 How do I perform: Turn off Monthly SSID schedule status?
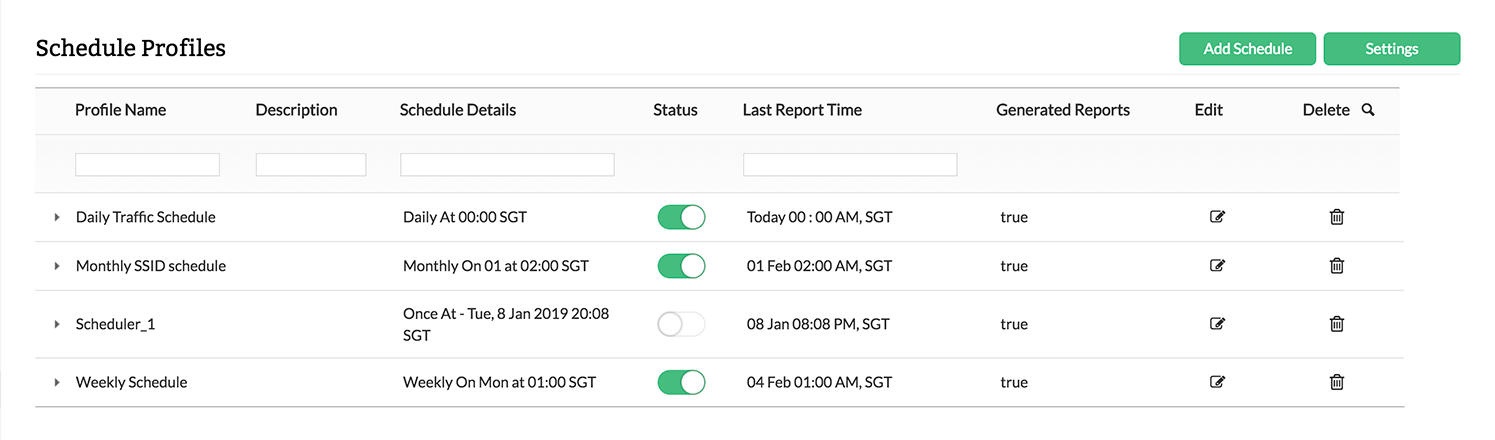[681, 266]
